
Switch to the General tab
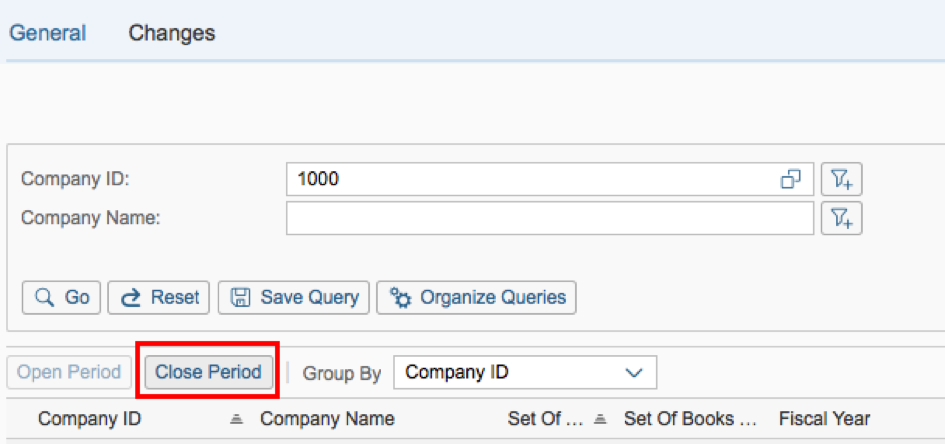point(48,33)
